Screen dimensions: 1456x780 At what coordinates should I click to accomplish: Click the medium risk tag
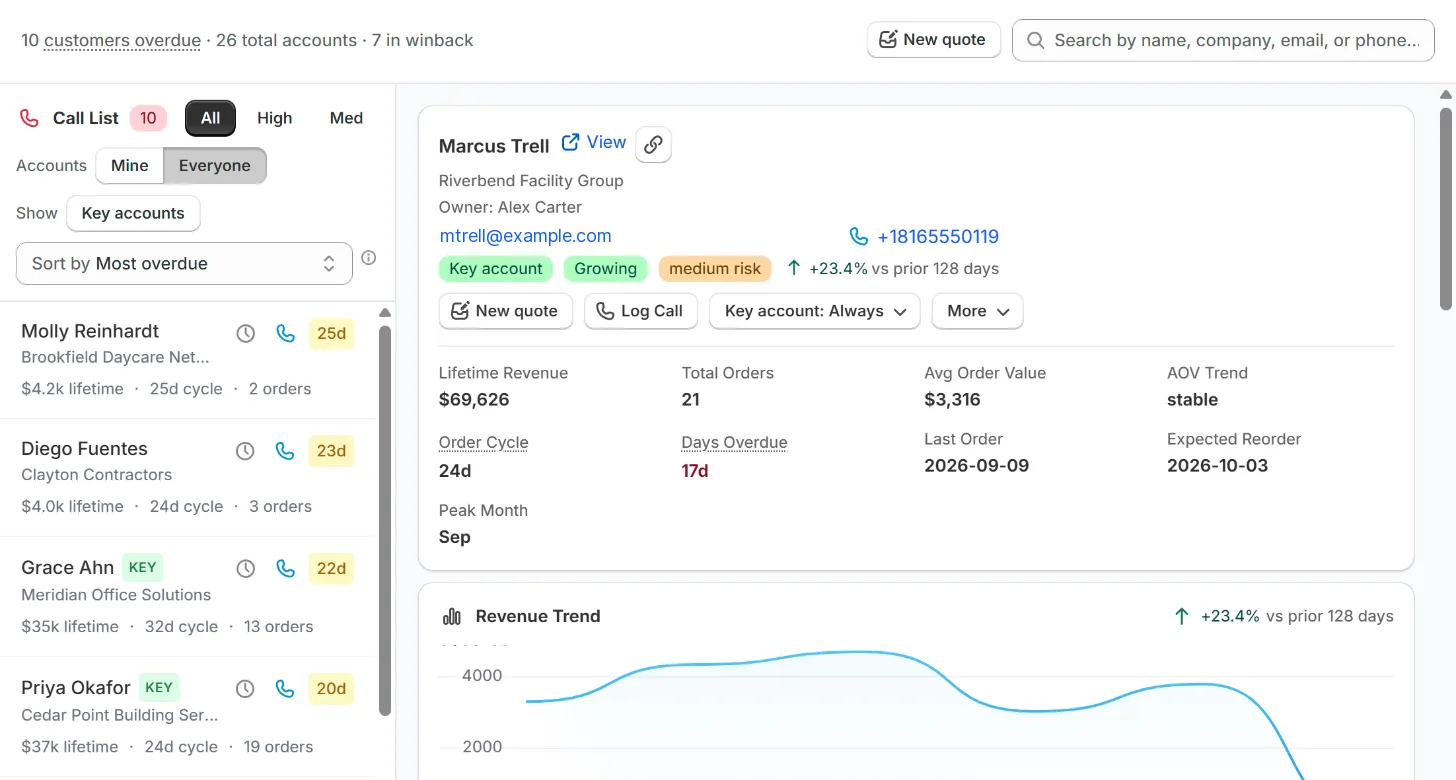tap(715, 268)
